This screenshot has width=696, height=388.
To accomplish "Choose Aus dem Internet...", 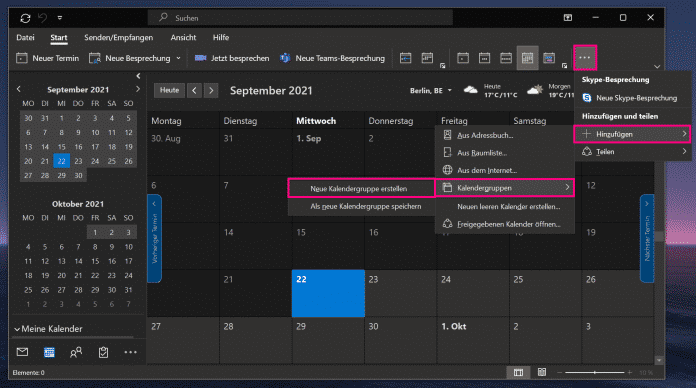I will [505, 170].
